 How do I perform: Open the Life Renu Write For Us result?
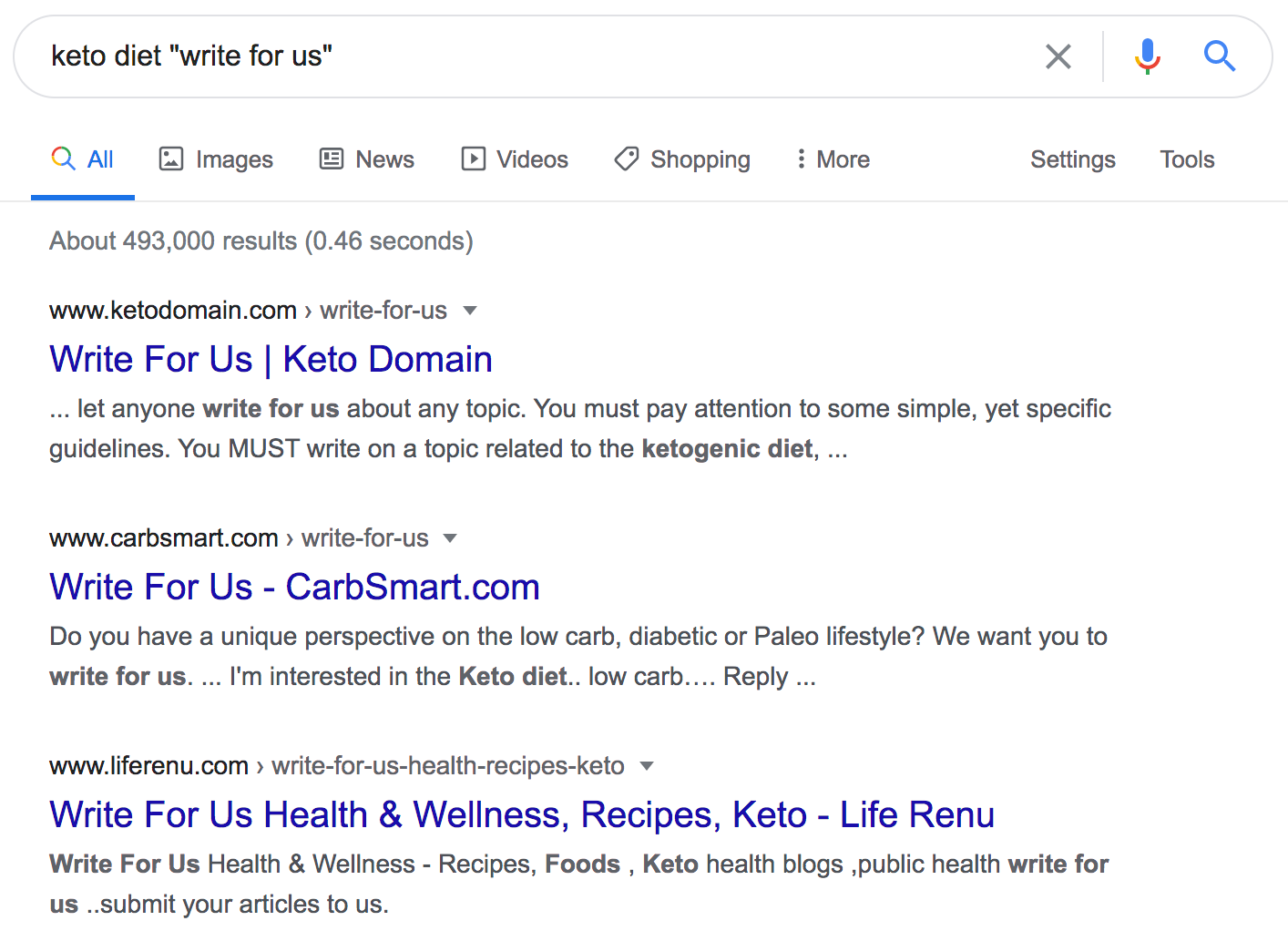pyautogui.click(x=522, y=814)
